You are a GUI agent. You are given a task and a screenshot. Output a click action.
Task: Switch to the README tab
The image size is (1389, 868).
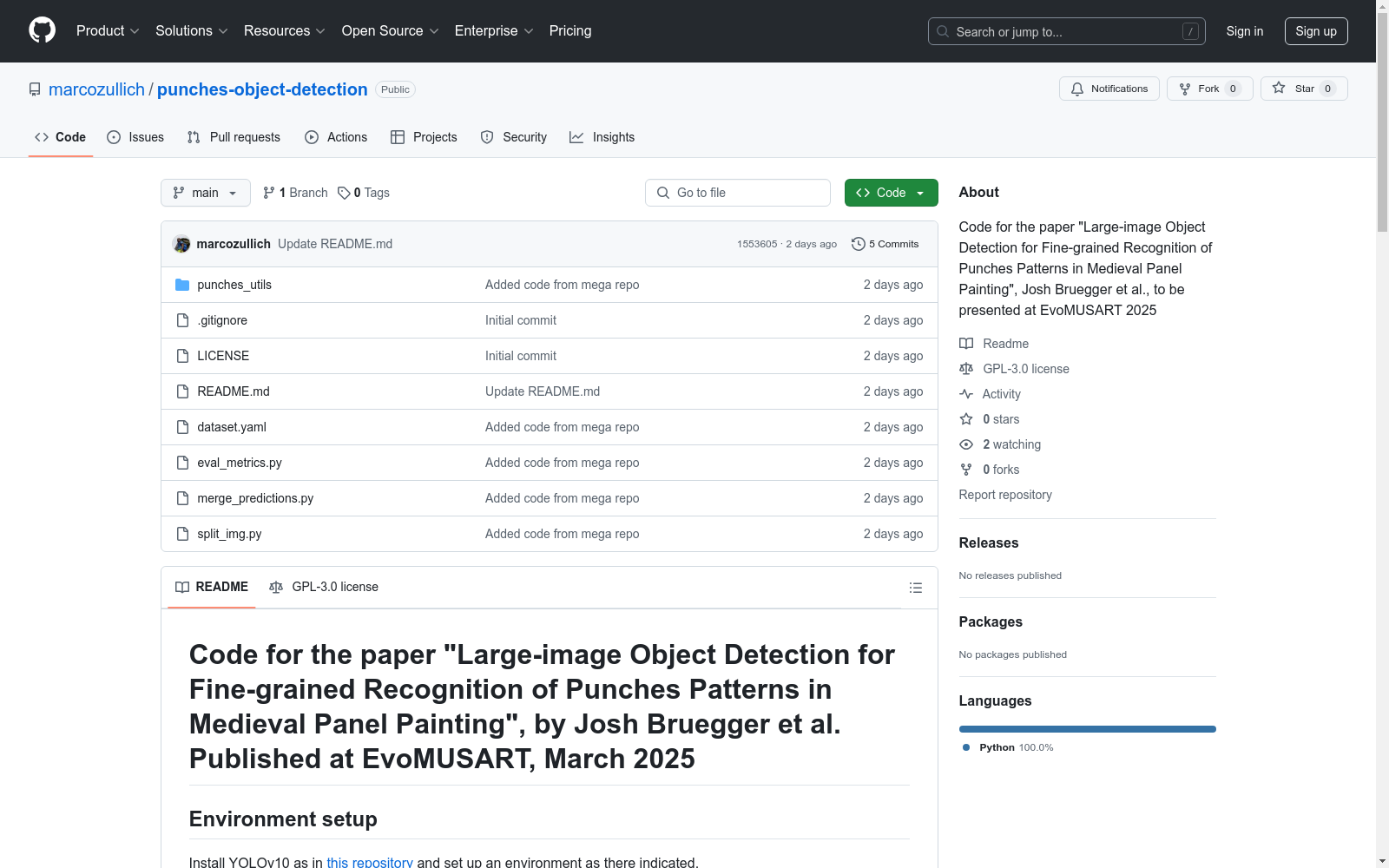212,587
